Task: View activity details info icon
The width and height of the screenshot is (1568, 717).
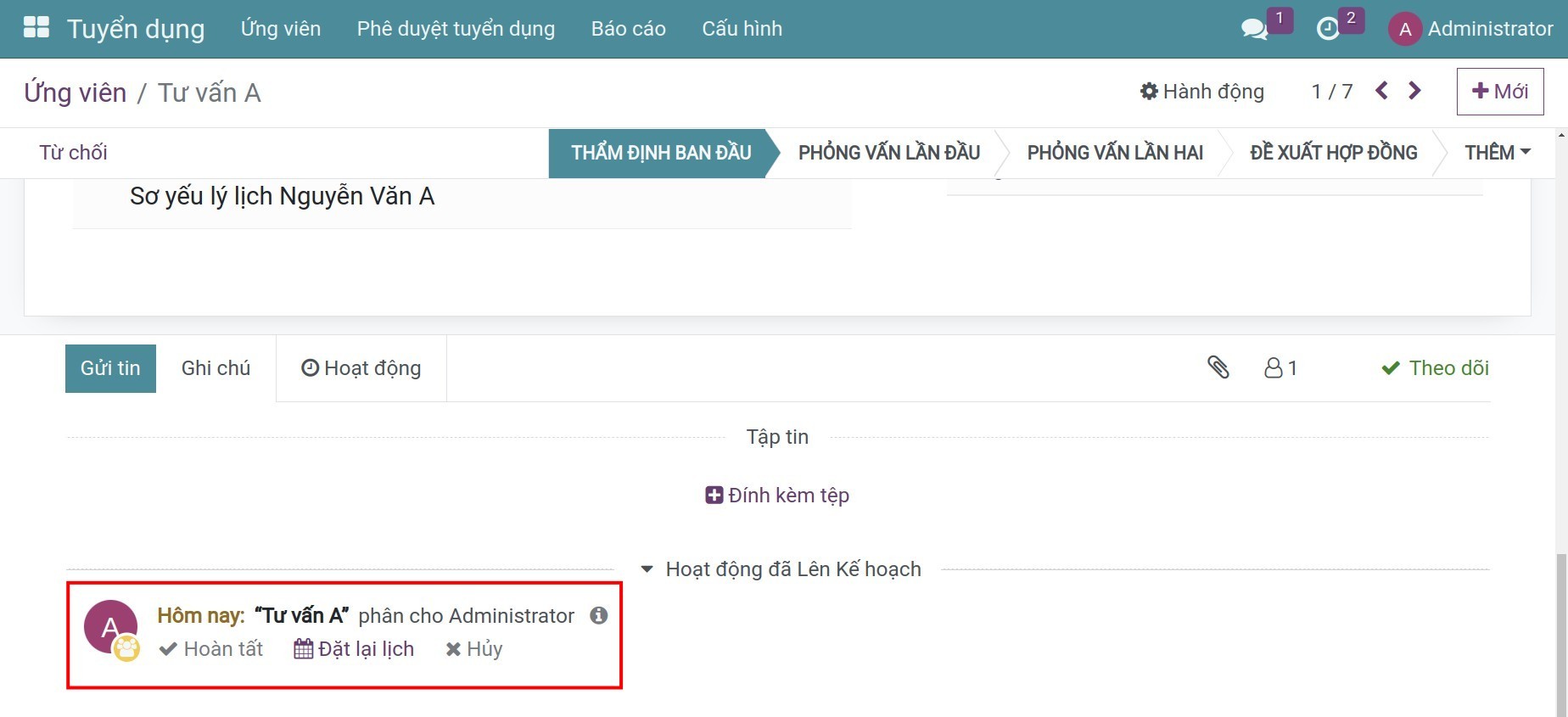Action: coord(599,615)
